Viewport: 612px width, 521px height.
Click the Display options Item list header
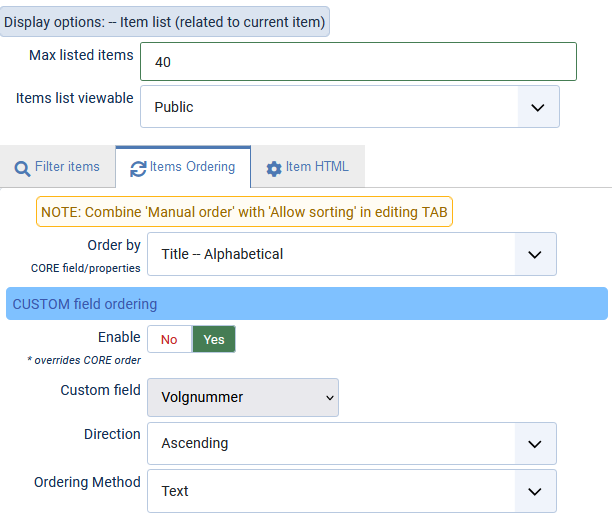tap(165, 22)
